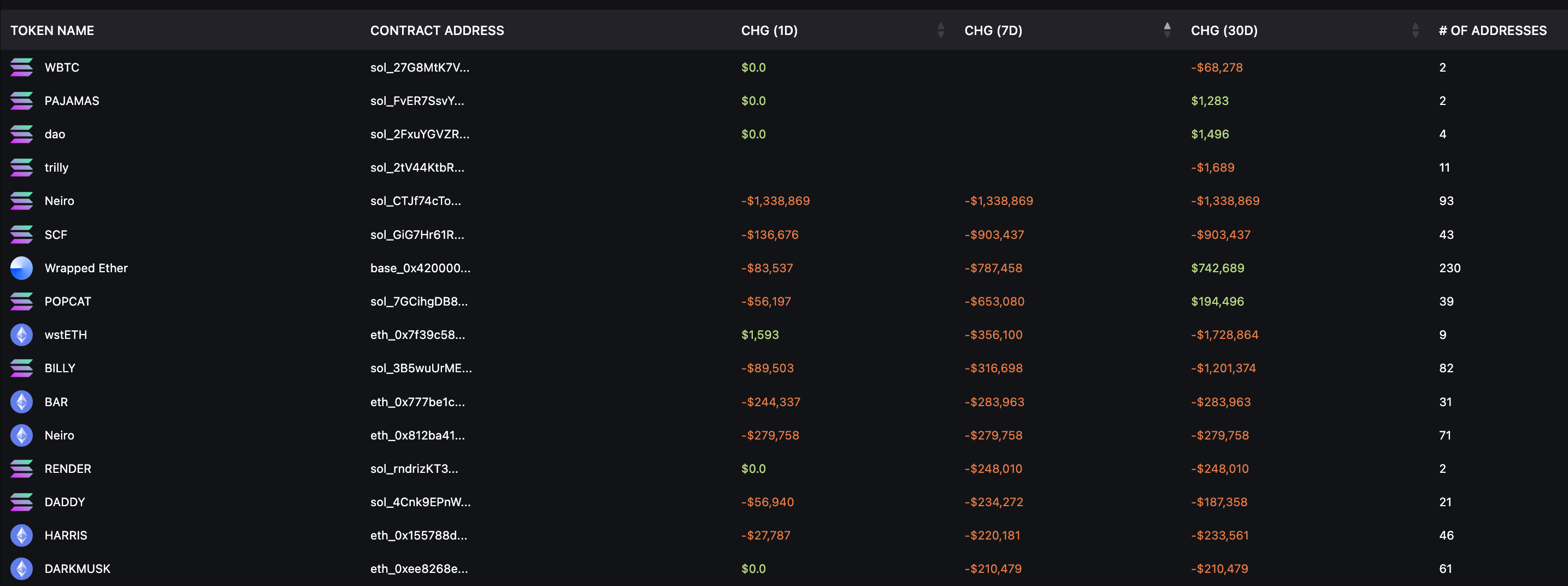Click contract address eth_0x777be1c...
This screenshot has height=586, width=1568.
pyautogui.click(x=417, y=402)
